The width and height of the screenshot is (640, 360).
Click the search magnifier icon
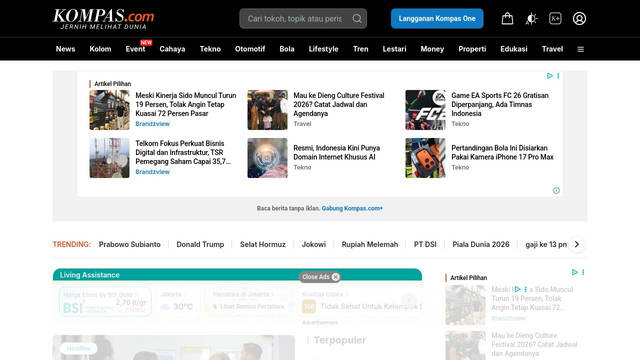[x=357, y=19]
